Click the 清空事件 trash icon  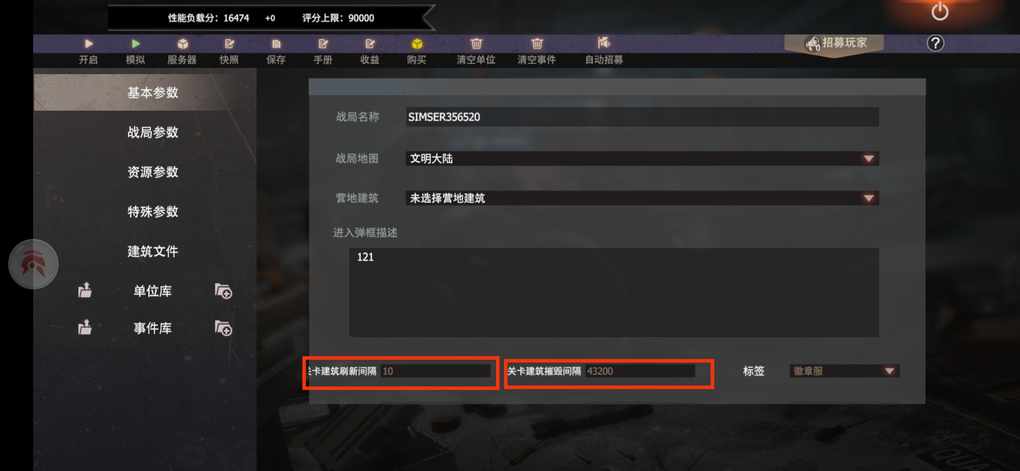tap(537, 44)
